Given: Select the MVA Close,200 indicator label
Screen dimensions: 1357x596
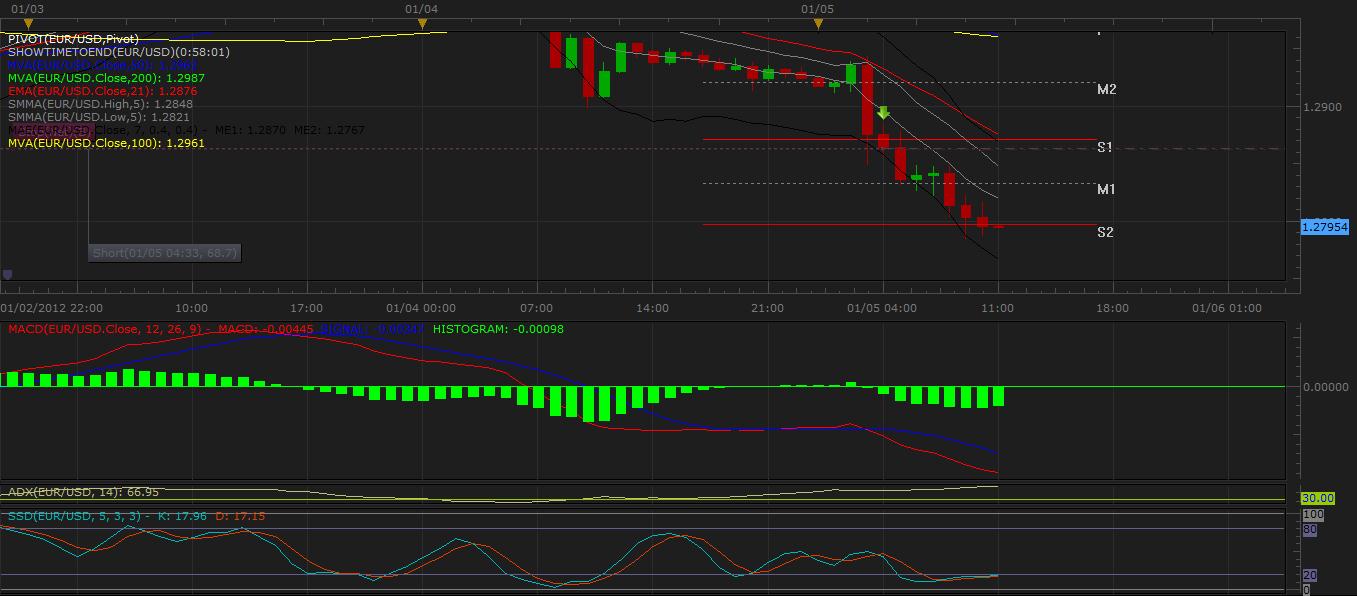Looking at the screenshot, I should tap(106, 78).
